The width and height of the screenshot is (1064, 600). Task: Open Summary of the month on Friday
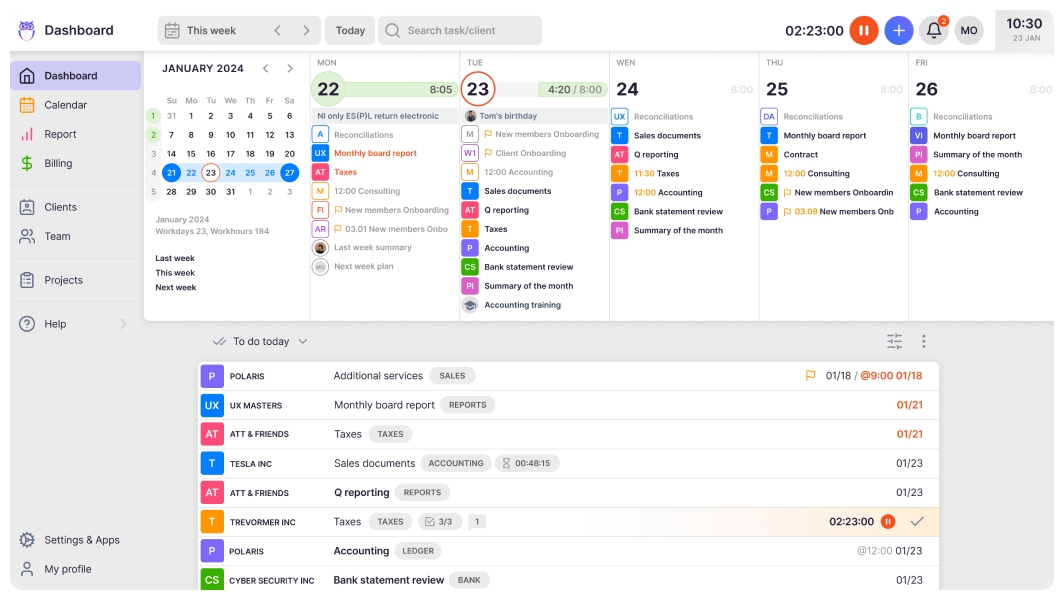[x=977, y=154]
